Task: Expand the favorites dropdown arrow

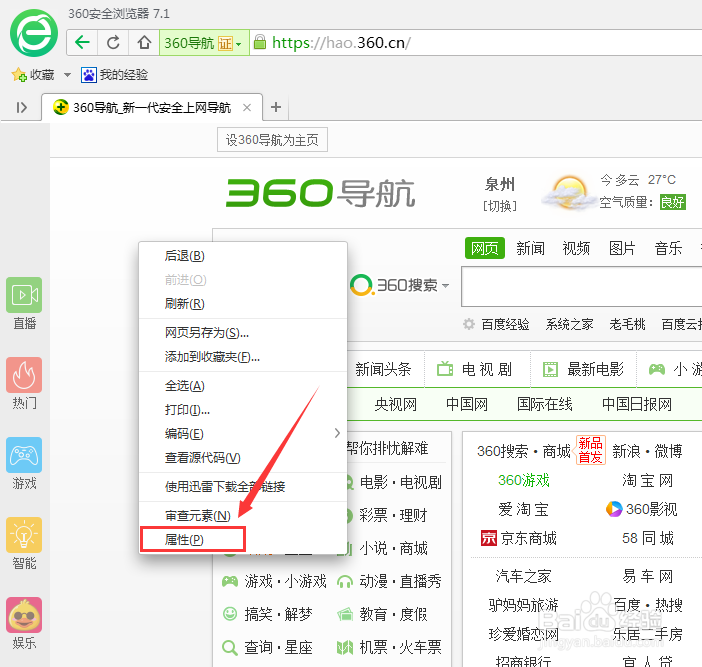Action: [x=67, y=75]
